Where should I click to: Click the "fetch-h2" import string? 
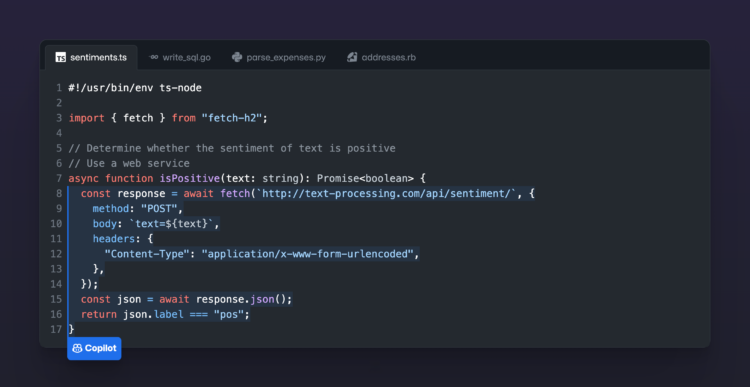point(232,118)
